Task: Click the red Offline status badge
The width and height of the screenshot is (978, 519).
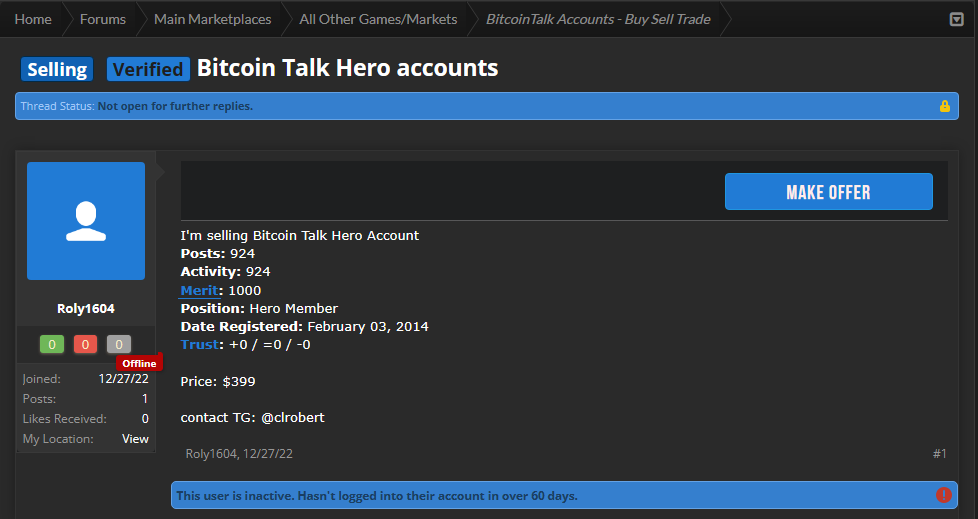Action: 139,363
